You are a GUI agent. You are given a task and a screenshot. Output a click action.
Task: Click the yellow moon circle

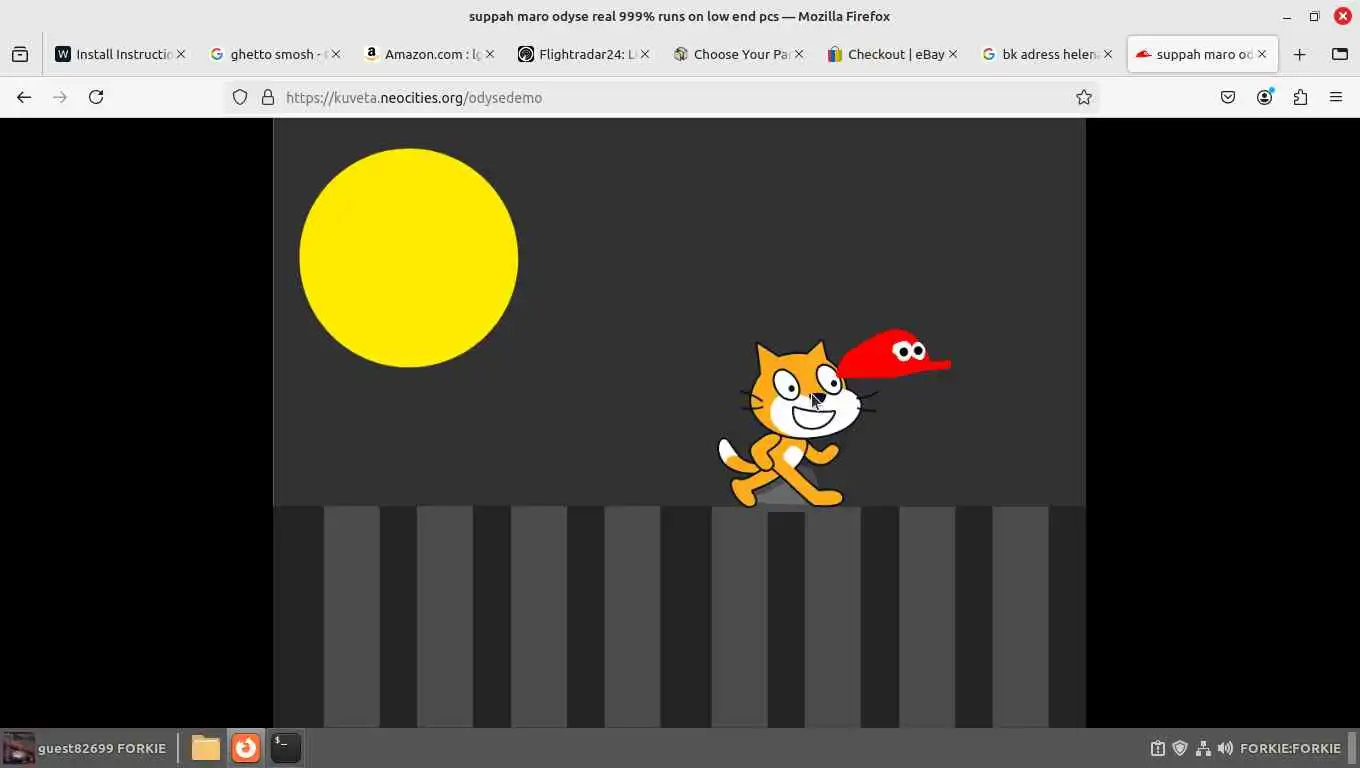tap(409, 258)
